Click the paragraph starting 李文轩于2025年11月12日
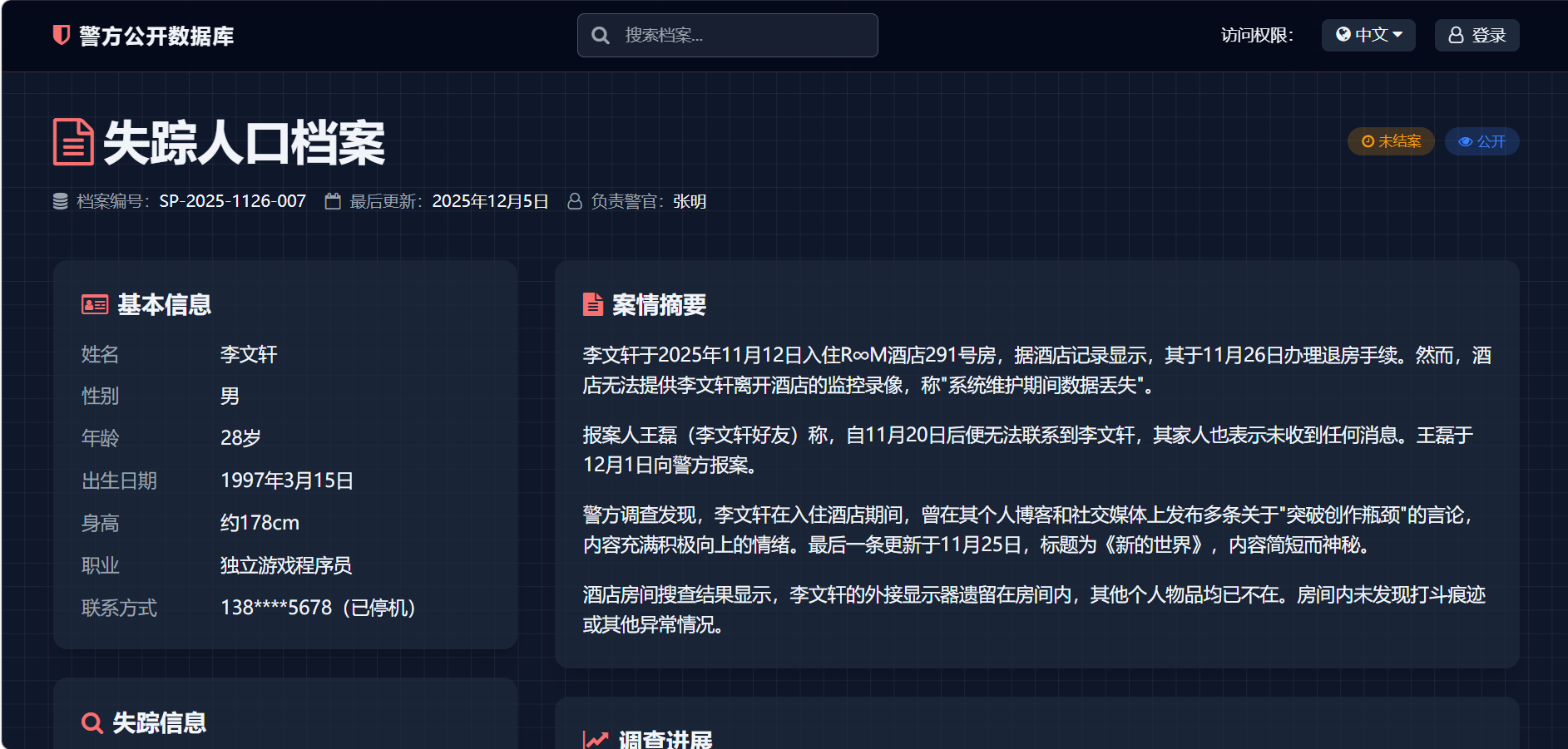The width and height of the screenshot is (1568, 749). (x=1037, y=370)
